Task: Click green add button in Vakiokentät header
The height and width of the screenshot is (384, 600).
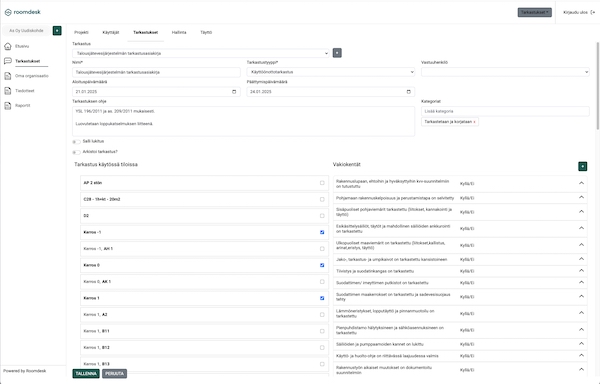Action: point(582,166)
